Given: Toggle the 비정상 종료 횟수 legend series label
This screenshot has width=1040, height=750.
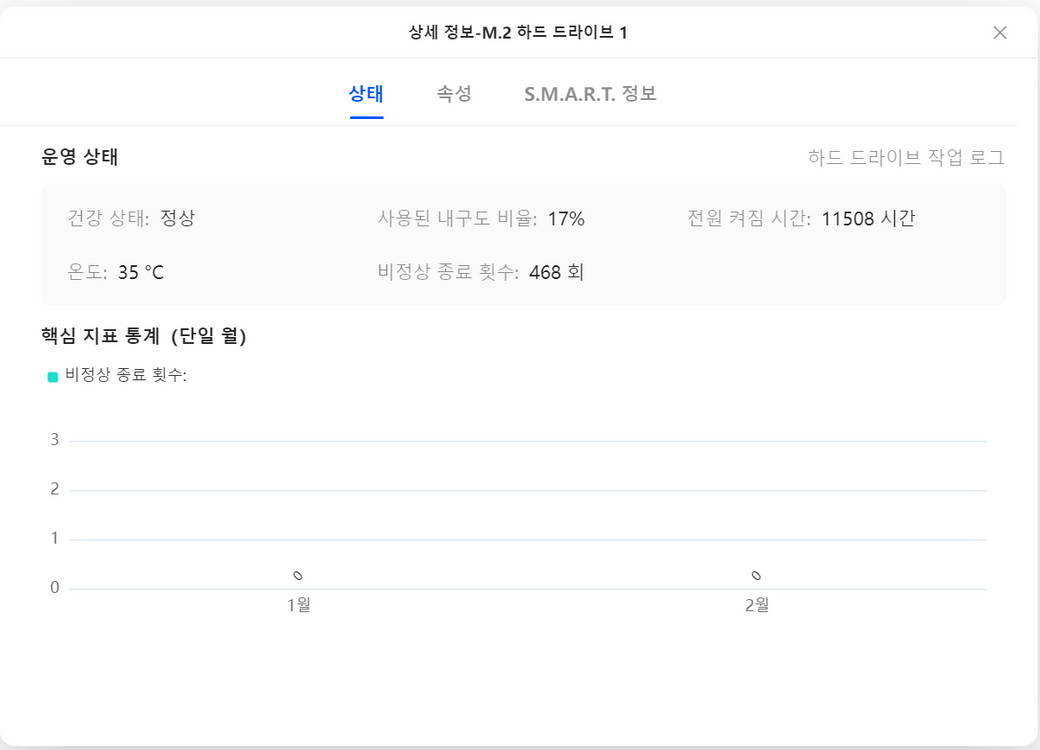Looking at the screenshot, I should click(126, 376).
